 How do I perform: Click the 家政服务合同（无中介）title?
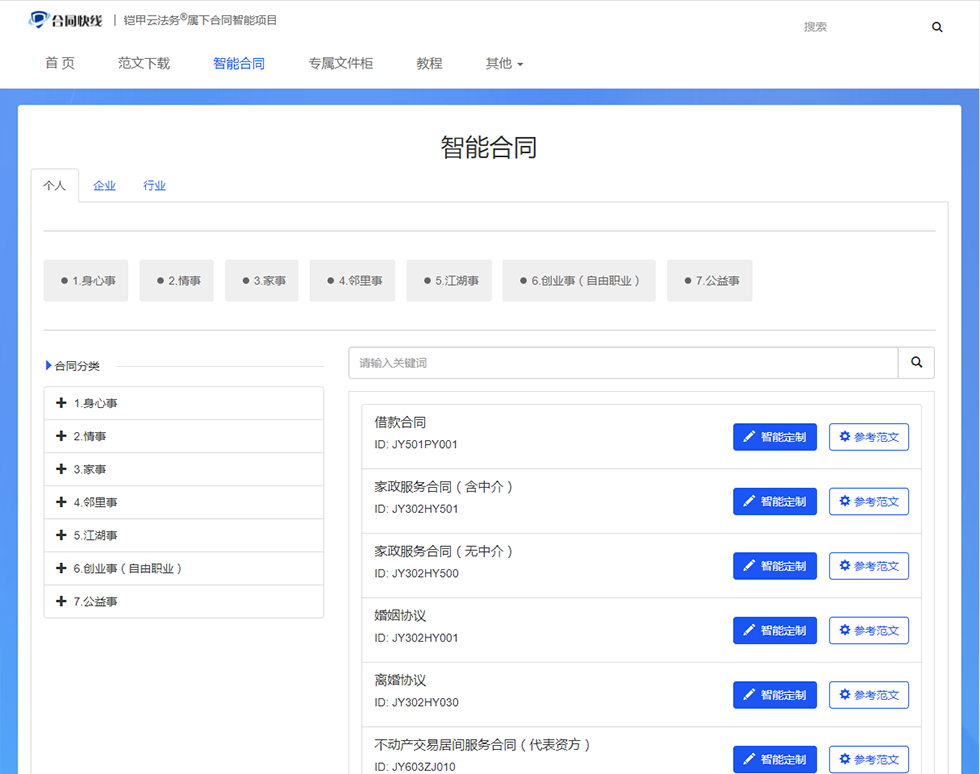pyautogui.click(x=443, y=551)
